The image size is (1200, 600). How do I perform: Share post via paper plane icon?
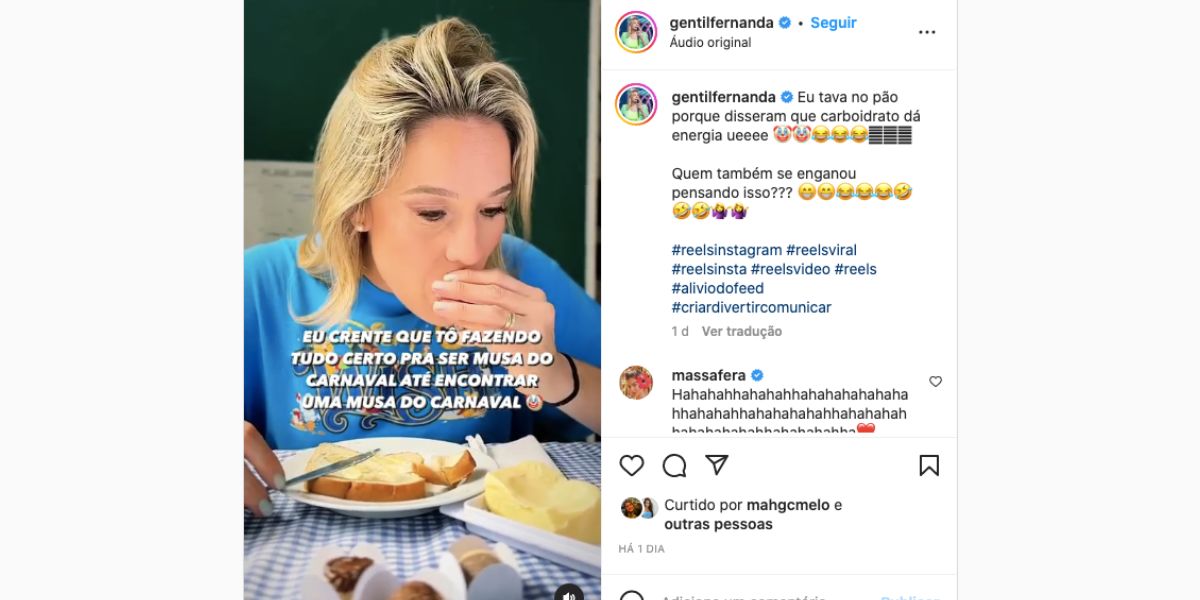716,465
